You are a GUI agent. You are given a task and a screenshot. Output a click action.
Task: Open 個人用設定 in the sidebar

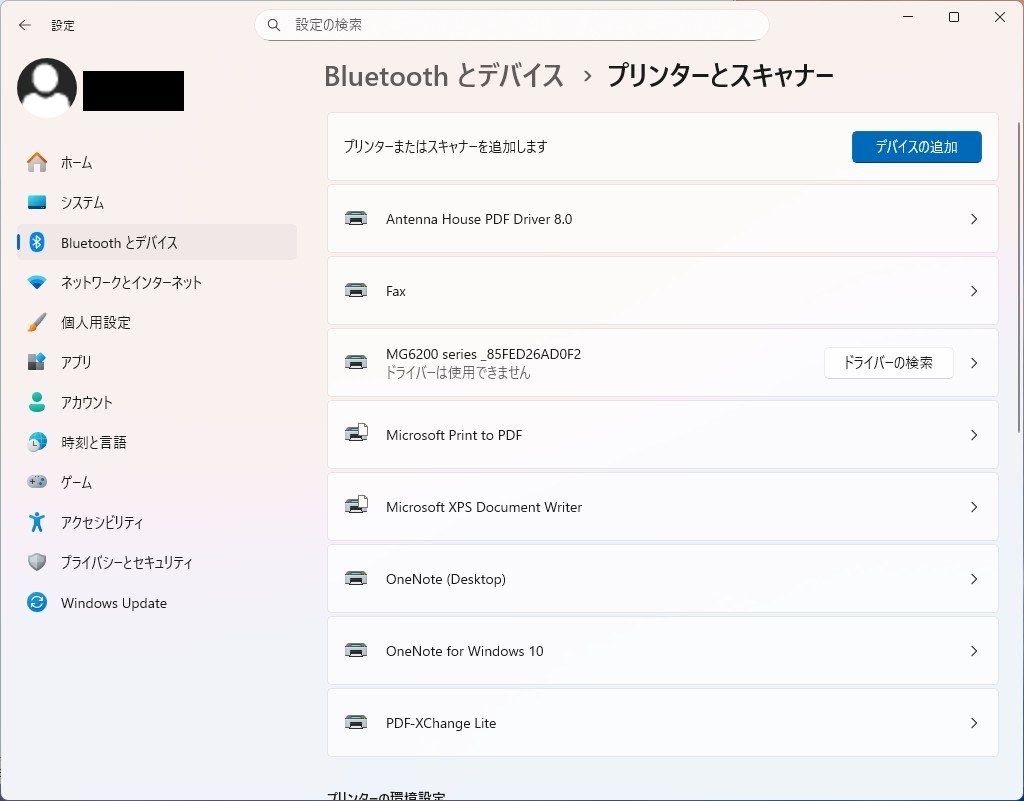pyautogui.click(x=157, y=322)
